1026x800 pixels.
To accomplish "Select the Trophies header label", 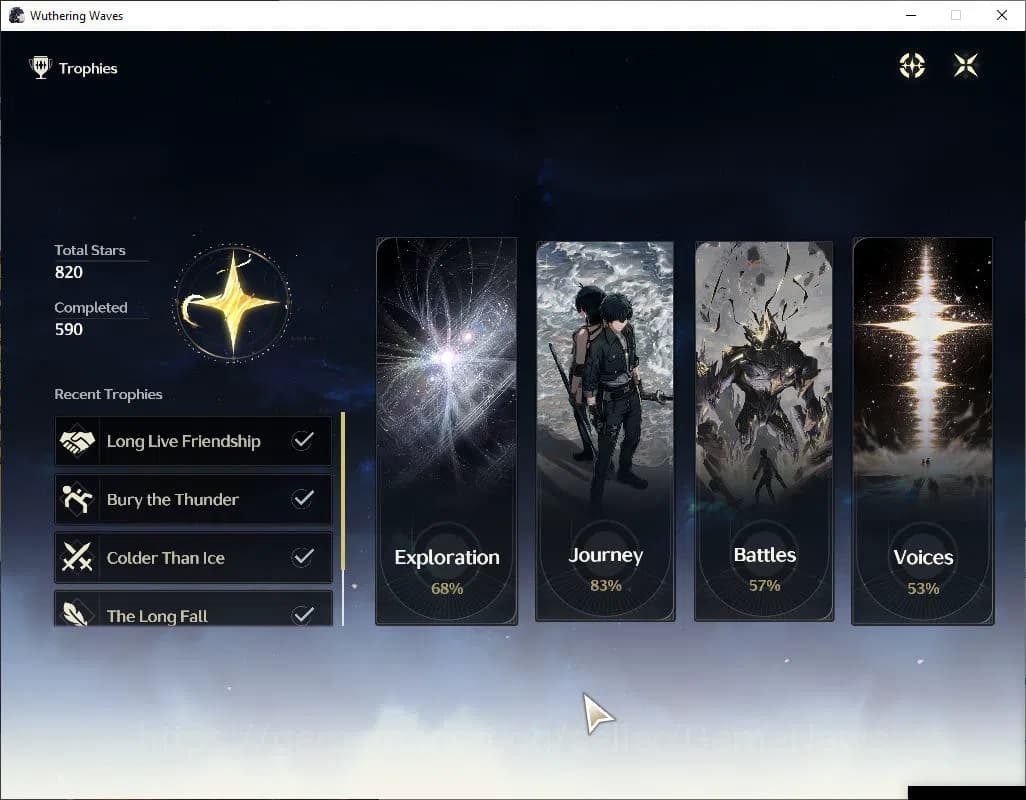I will point(88,68).
